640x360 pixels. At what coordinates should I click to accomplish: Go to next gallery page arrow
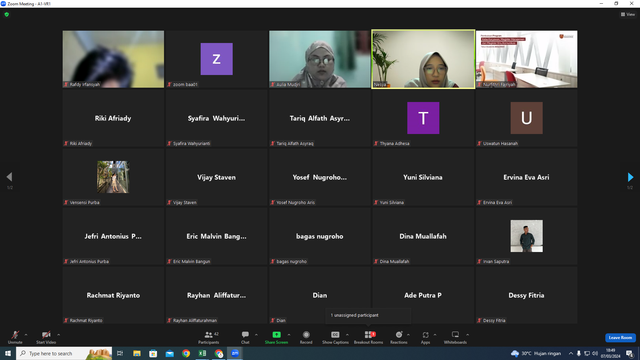pyautogui.click(x=630, y=177)
